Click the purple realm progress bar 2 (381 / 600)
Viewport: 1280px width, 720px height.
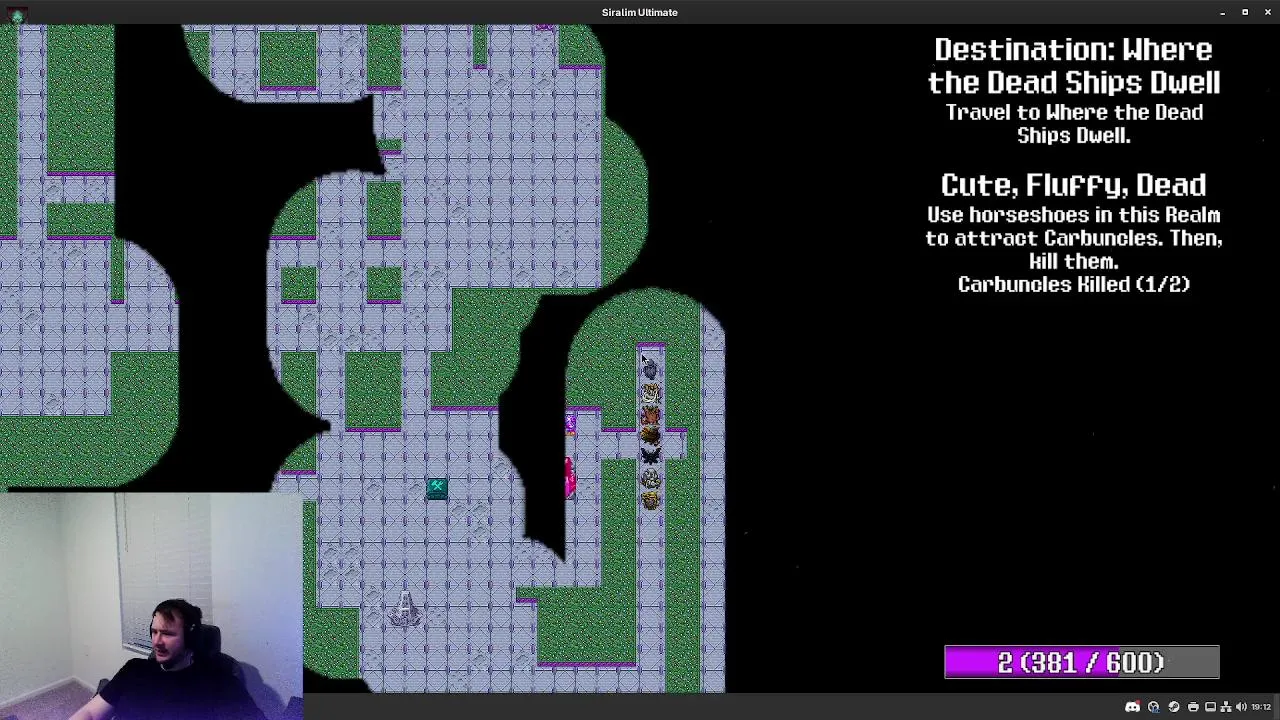tap(1082, 662)
